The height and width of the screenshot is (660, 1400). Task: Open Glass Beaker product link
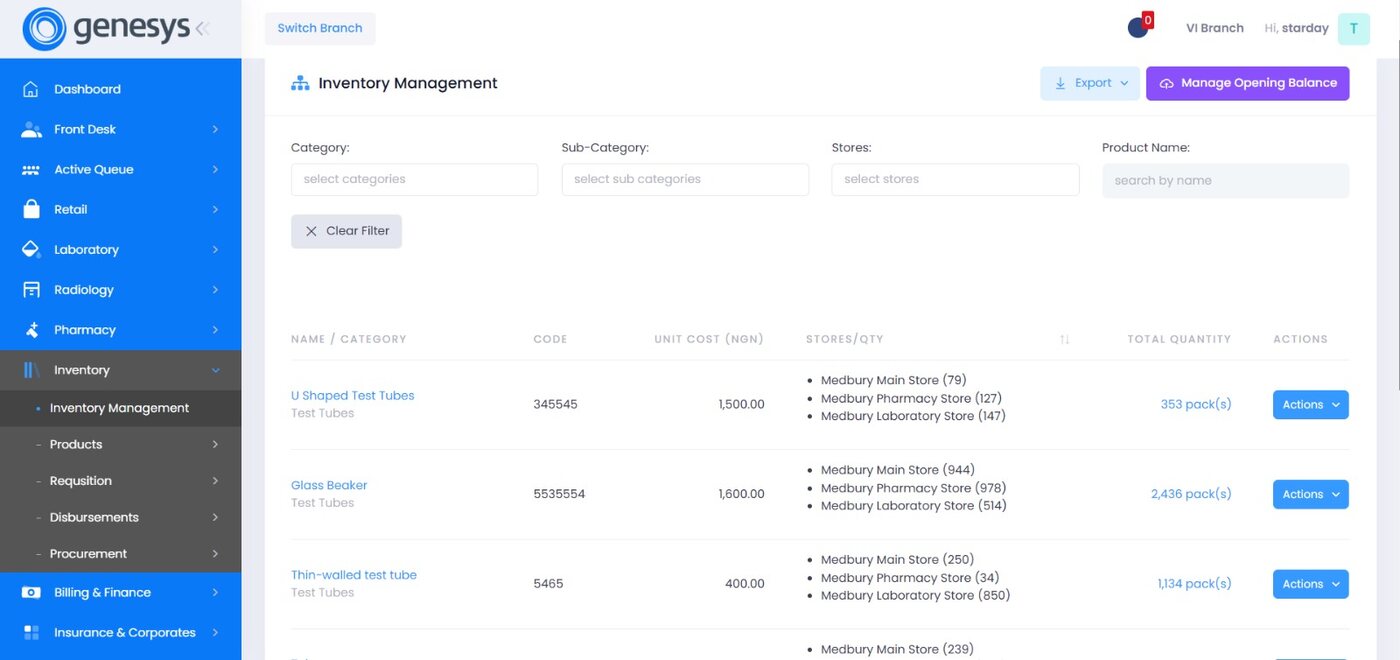pyautogui.click(x=329, y=485)
